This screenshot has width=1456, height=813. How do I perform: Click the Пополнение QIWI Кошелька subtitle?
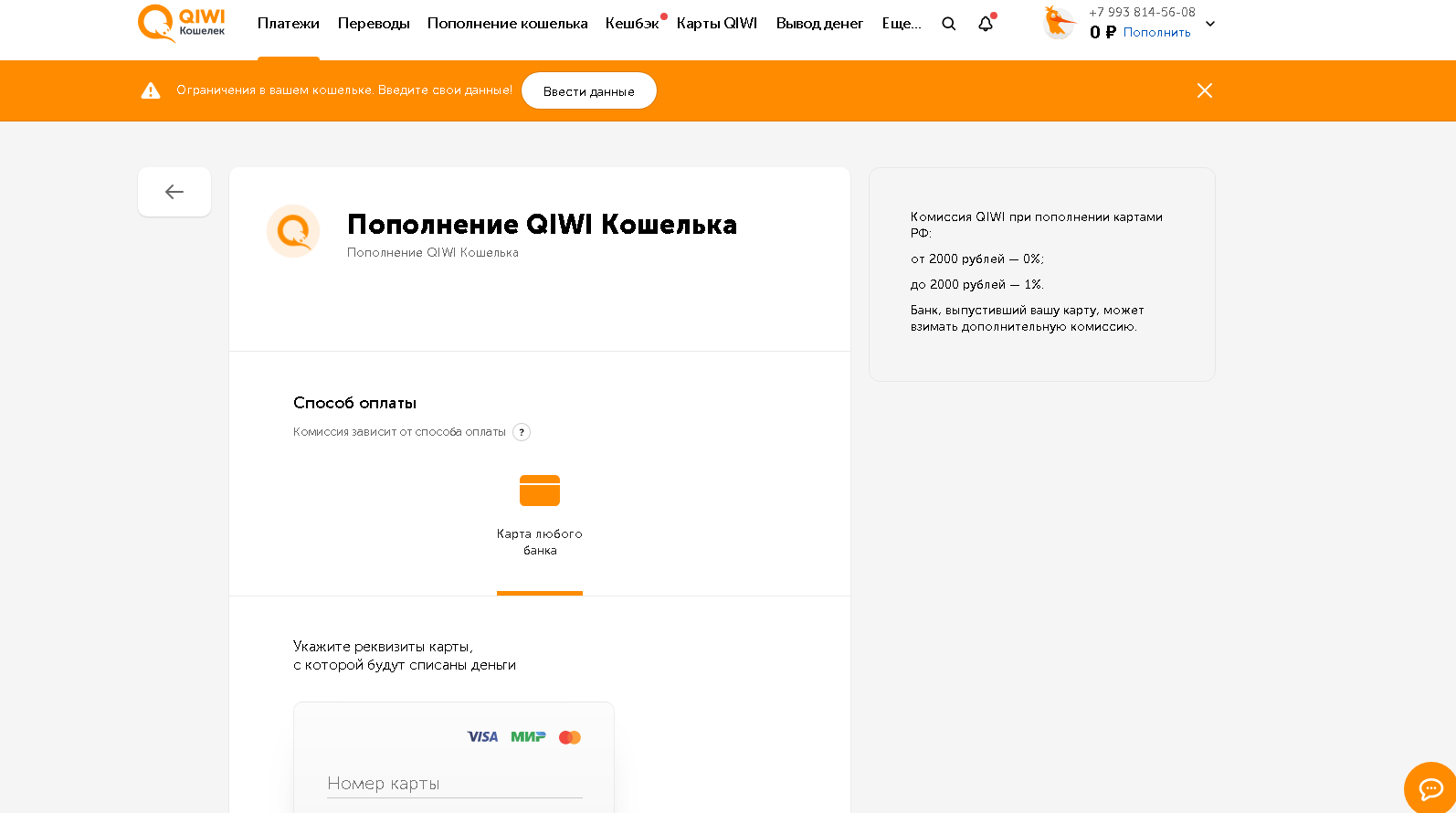click(x=433, y=253)
